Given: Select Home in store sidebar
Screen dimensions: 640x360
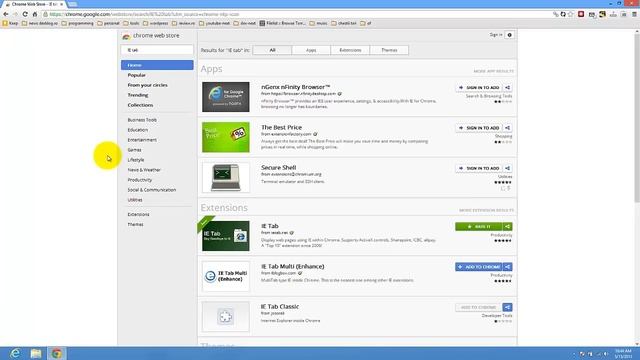Looking at the screenshot, I should (157, 65).
